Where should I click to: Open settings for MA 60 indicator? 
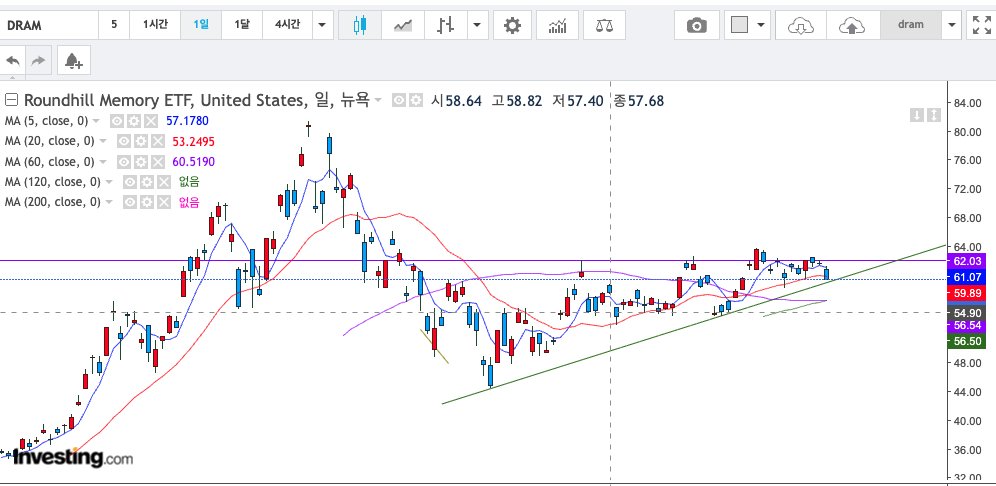(140, 161)
